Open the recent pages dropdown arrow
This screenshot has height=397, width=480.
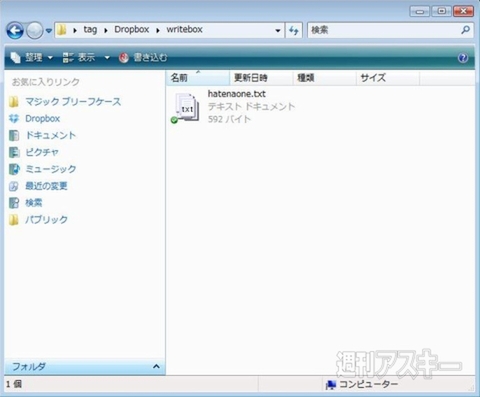pos(49,31)
